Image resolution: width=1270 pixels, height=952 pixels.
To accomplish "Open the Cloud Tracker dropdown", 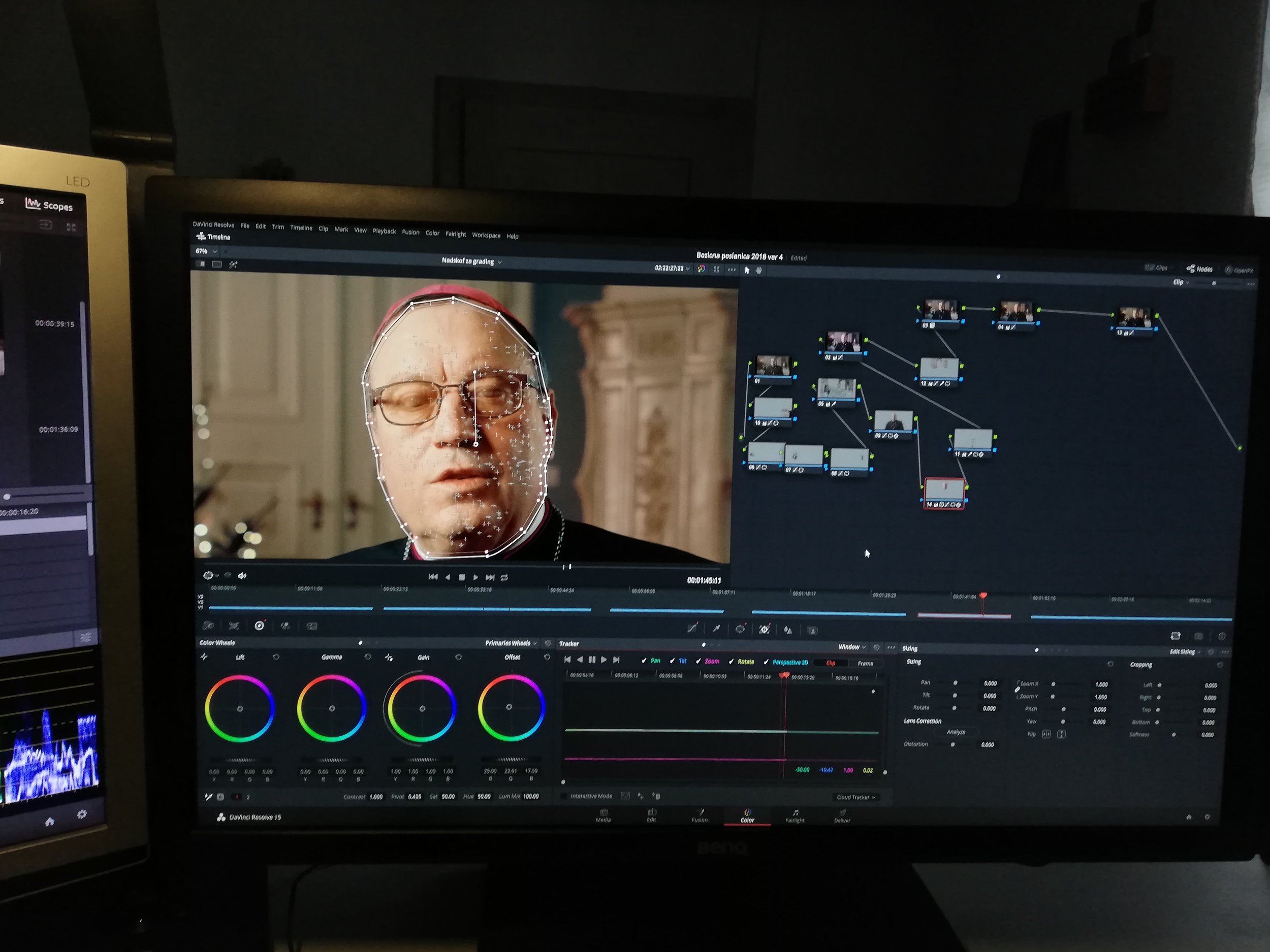I will click(856, 797).
